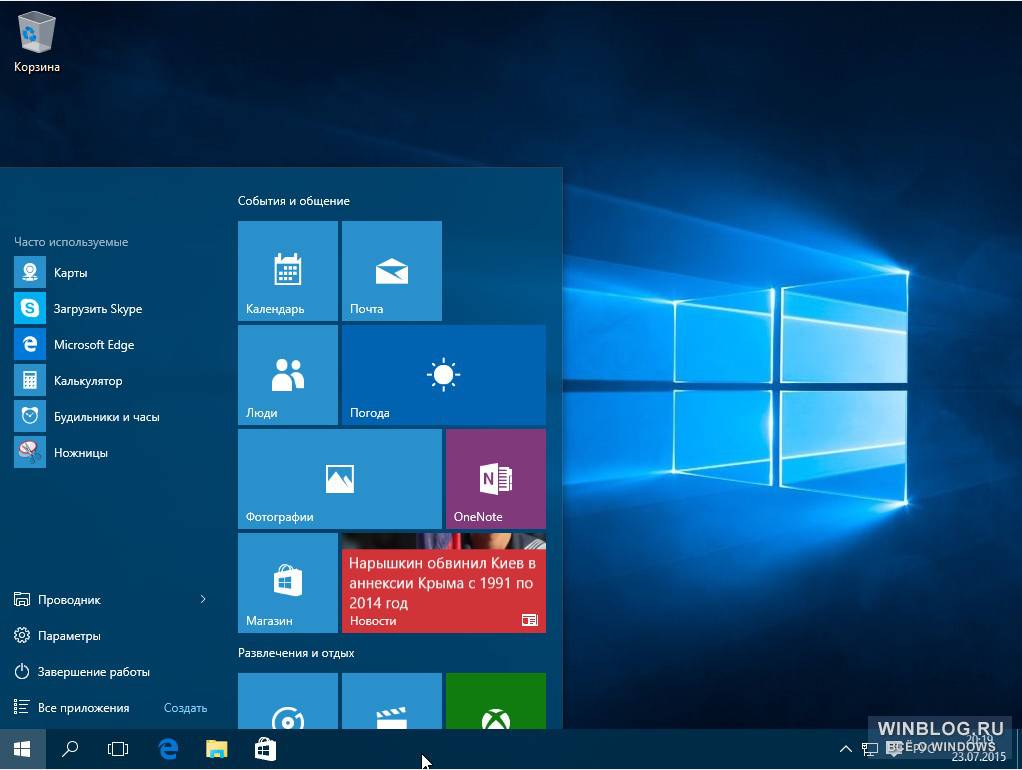Open the Xbox green tile
Screen dimensions: 1022x770
(x=496, y=701)
